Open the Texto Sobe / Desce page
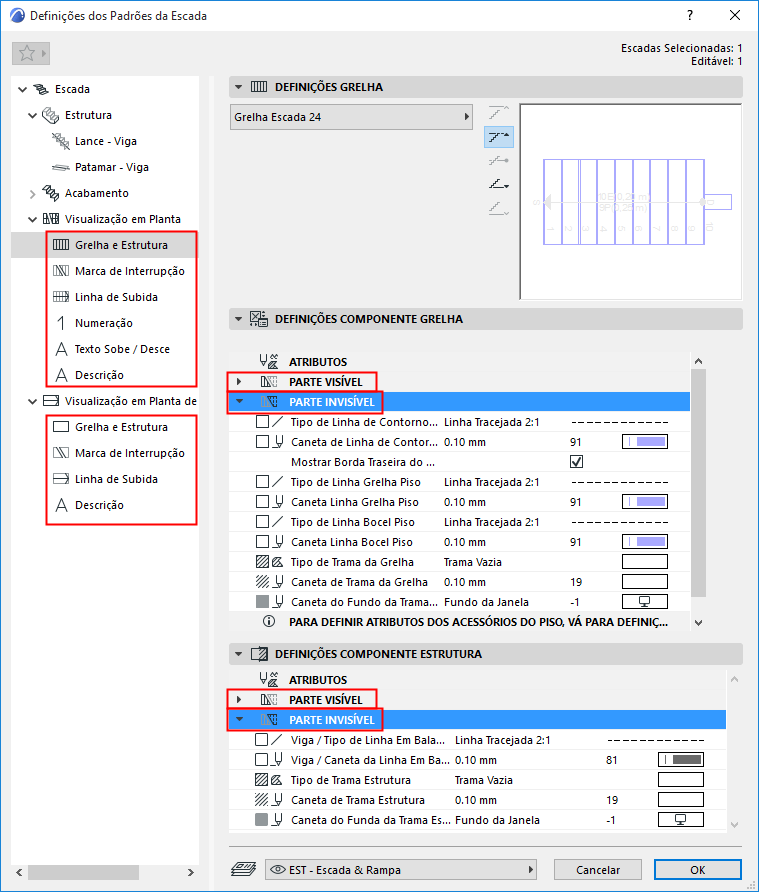This screenshot has width=759, height=892. 122,349
